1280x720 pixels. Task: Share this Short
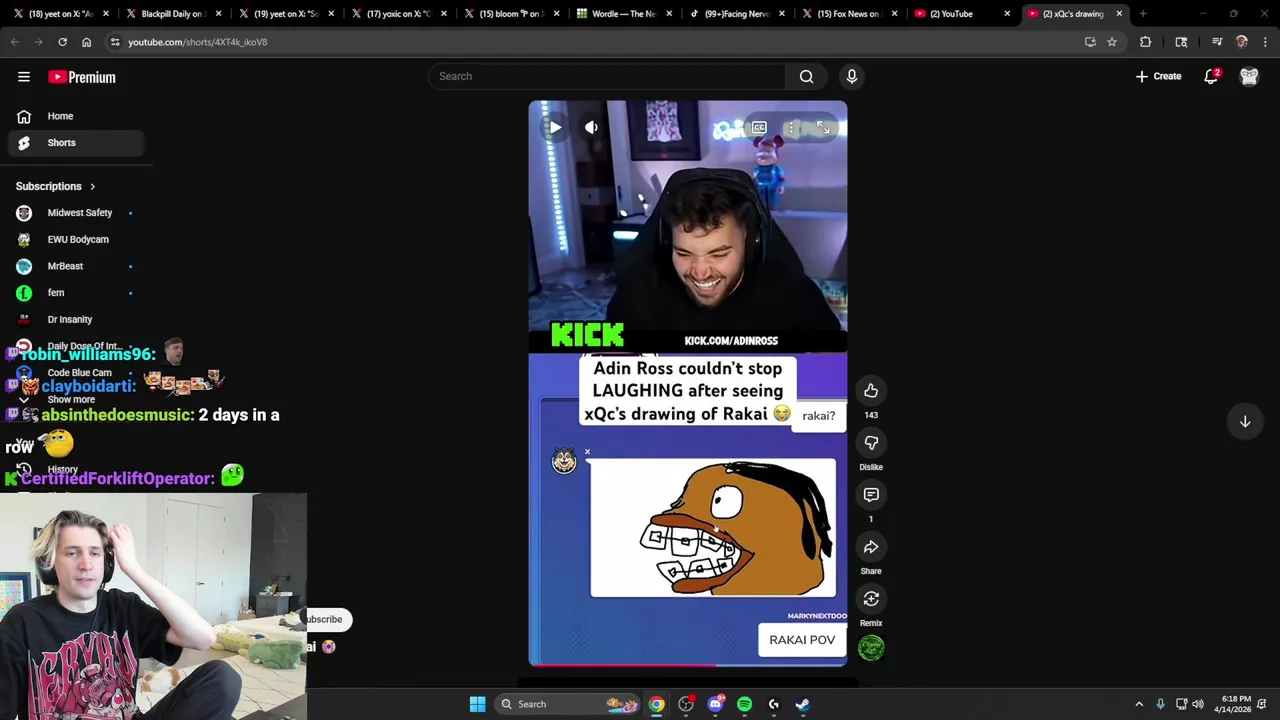(871, 547)
